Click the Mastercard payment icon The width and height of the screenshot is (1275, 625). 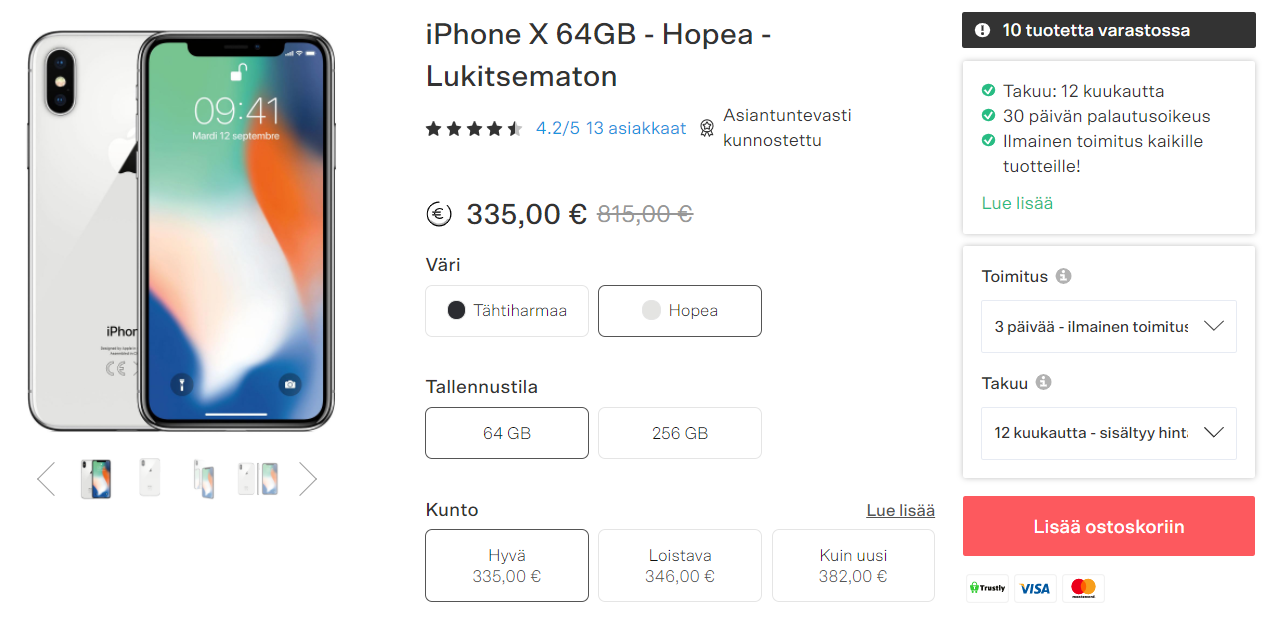pyautogui.click(x=1083, y=588)
